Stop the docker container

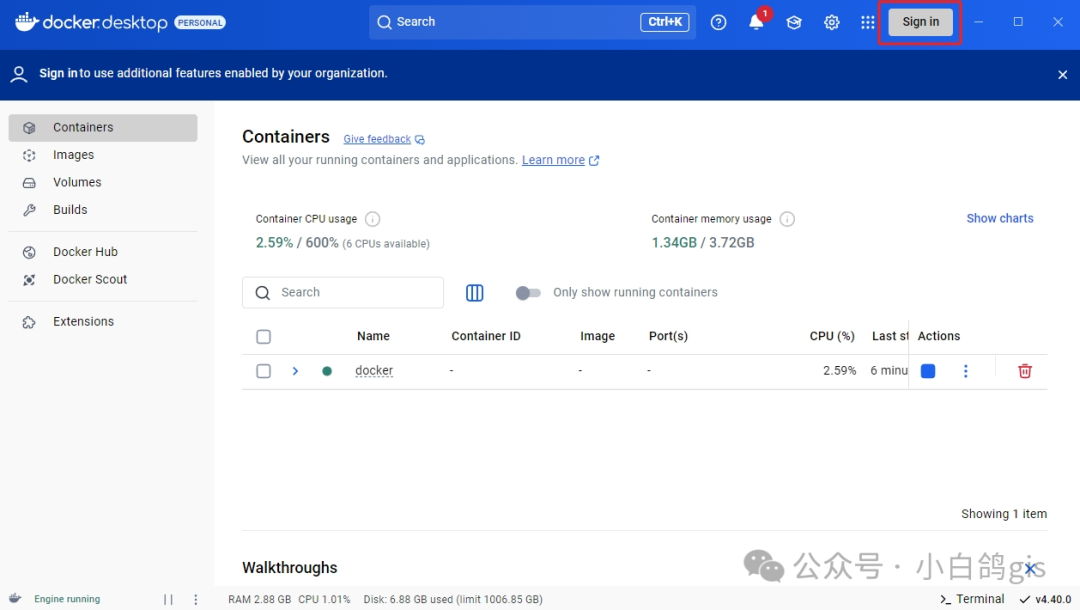(x=928, y=371)
